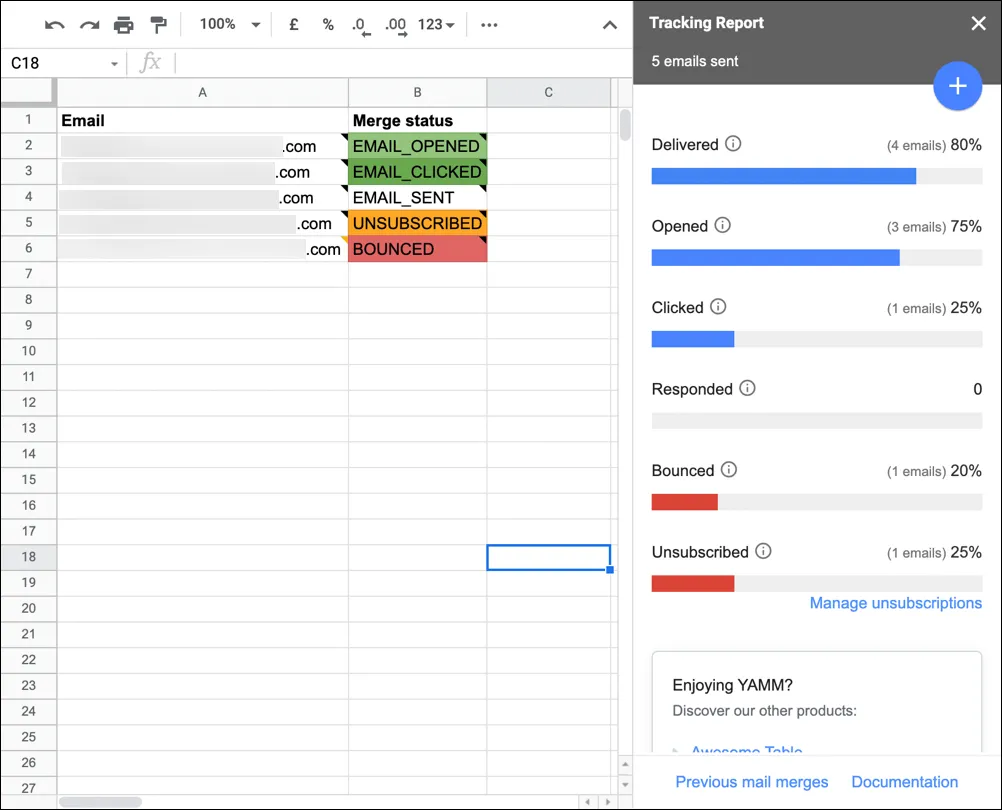The image size is (1002, 810).
Task: Click the Undo icon in the toolbar
Action: click(54, 25)
